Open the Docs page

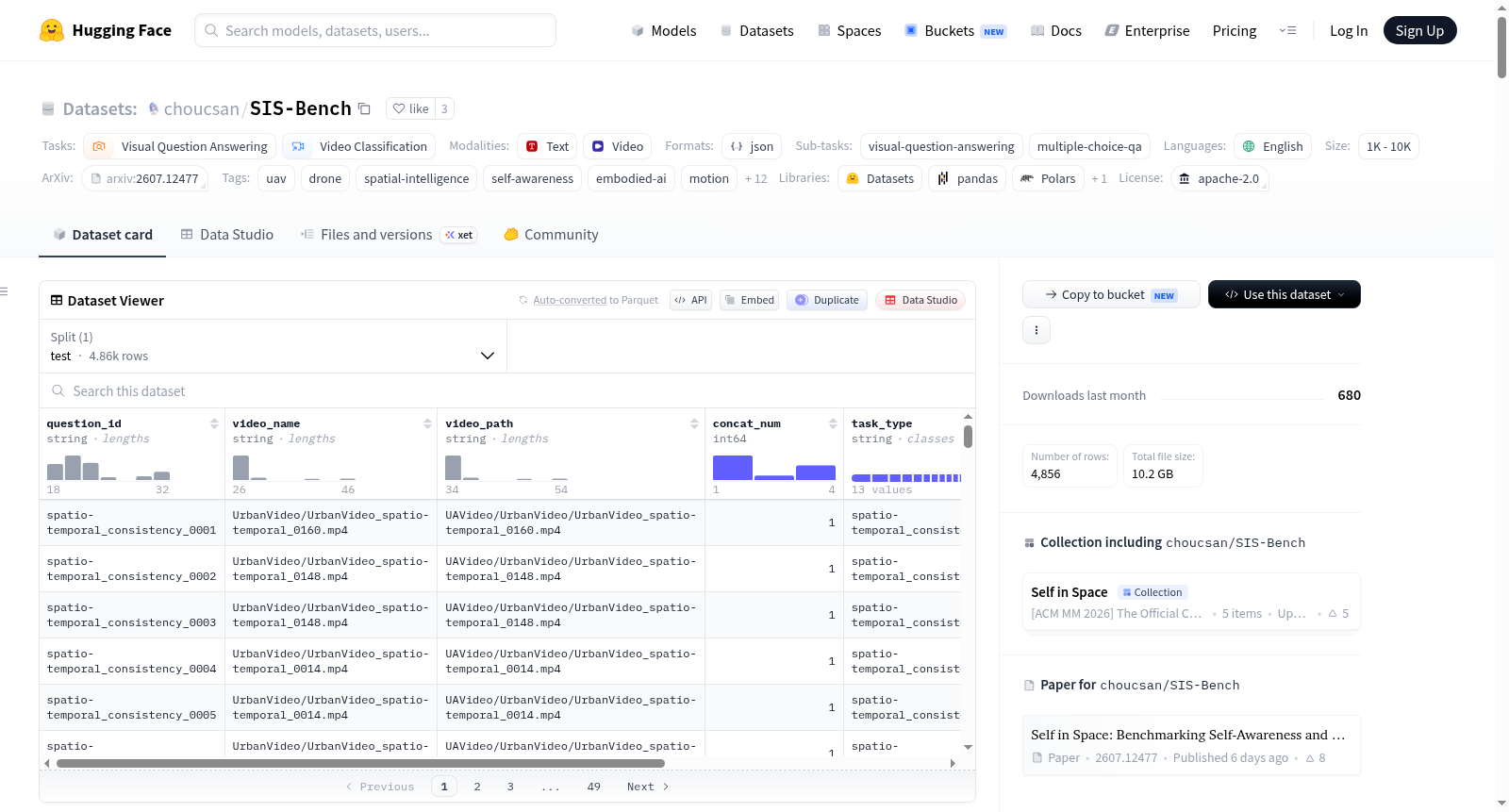click(x=1055, y=30)
